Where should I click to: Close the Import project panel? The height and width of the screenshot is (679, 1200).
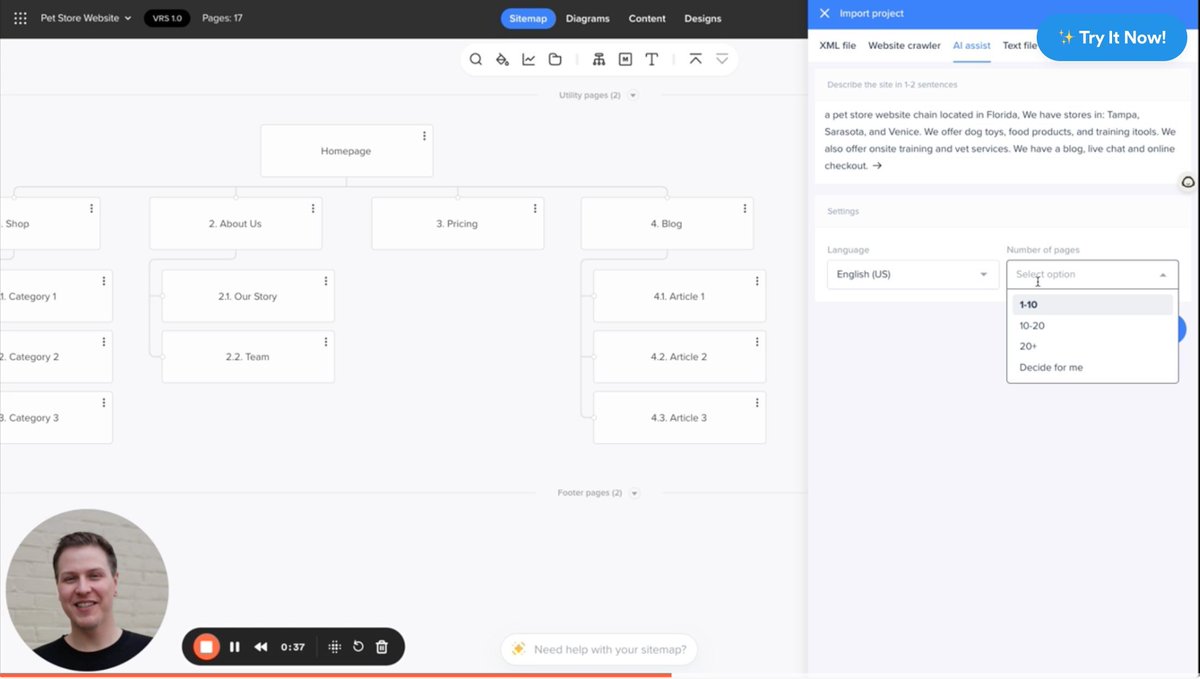coord(824,13)
